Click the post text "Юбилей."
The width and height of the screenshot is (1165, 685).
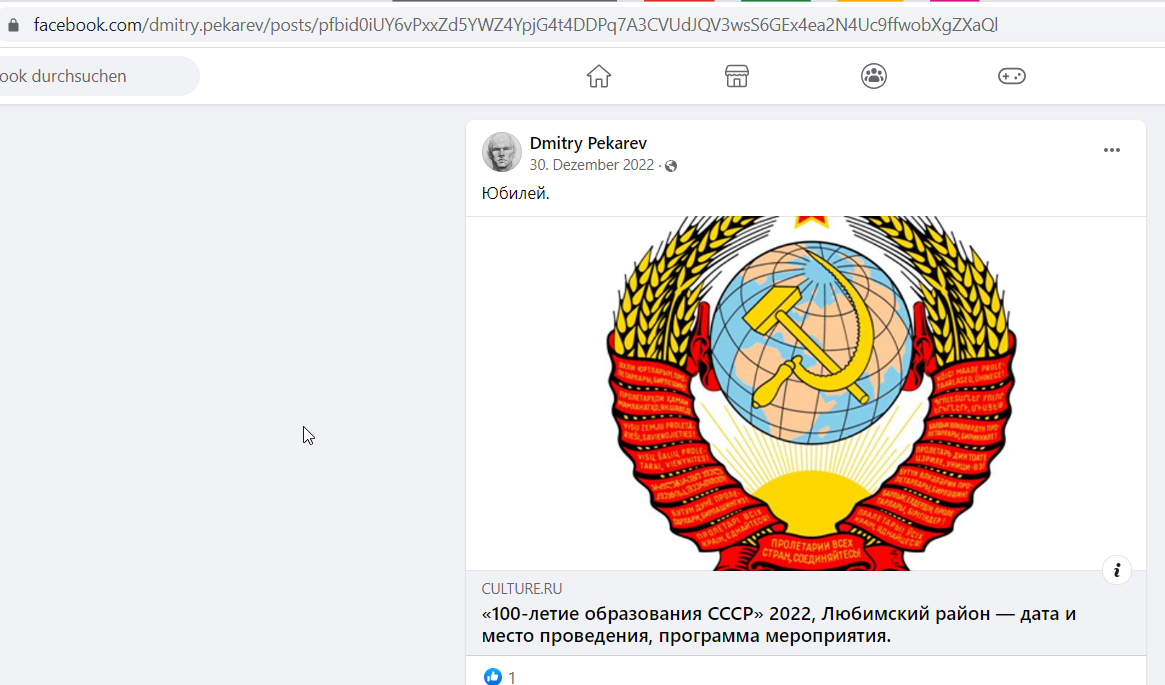pyautogui.click(x=516, y=193)
